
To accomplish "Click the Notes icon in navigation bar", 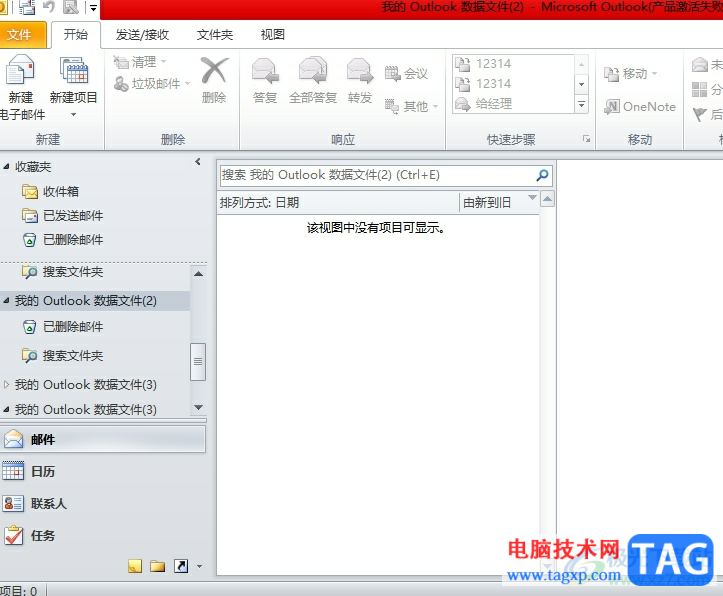I will click(x=135, y=566).
